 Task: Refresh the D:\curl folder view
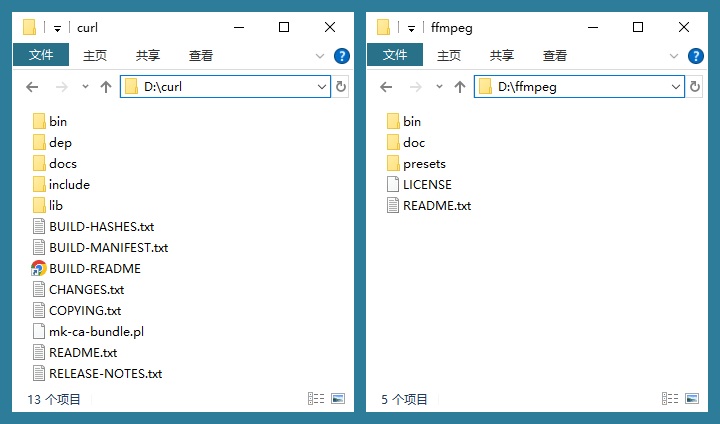pyautogui.click(x=341, y=87)
